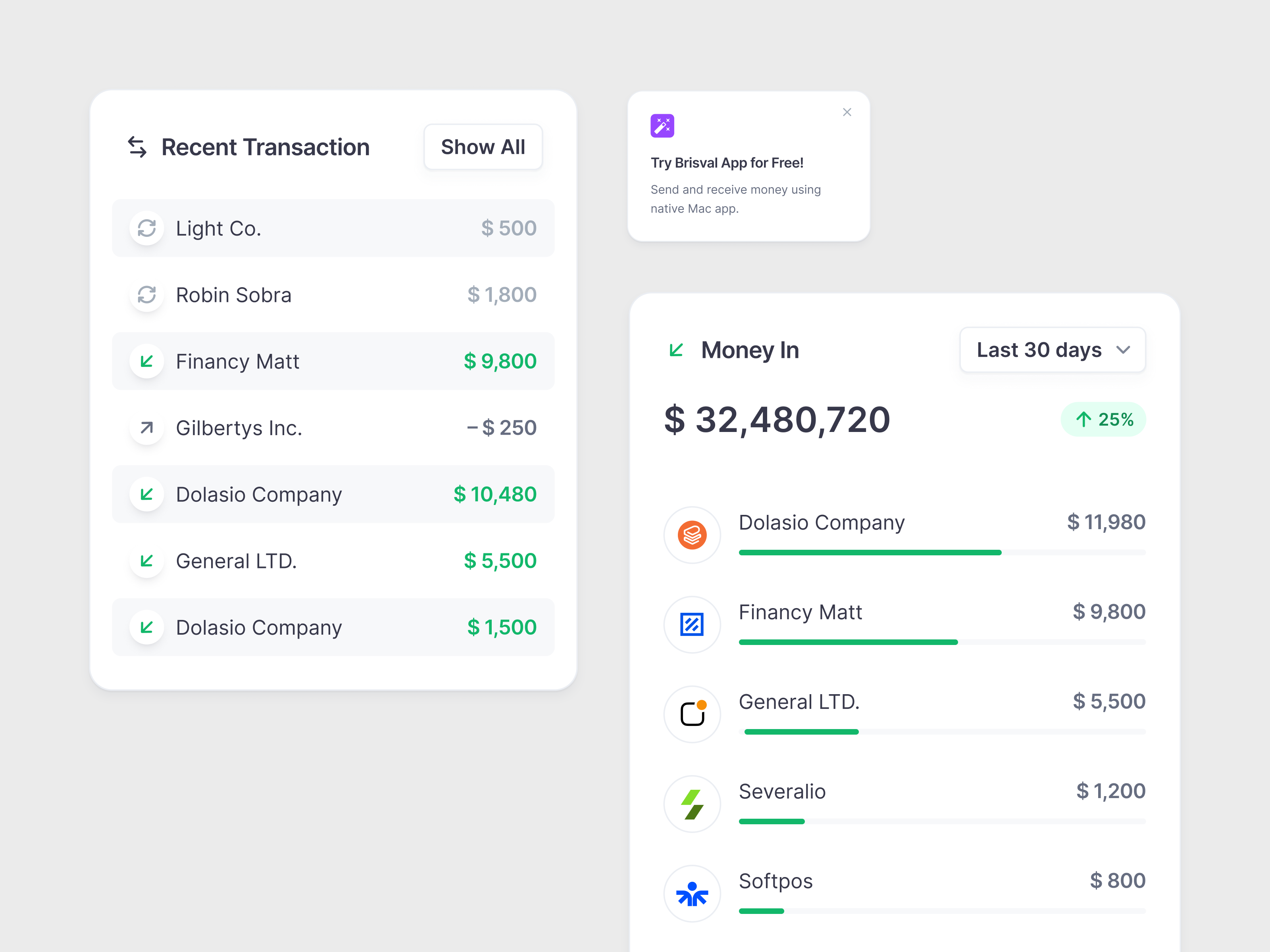The image size is (1270, 952).
Task: Click the up arrow in the 25% badge
Action: (1083, 420)
